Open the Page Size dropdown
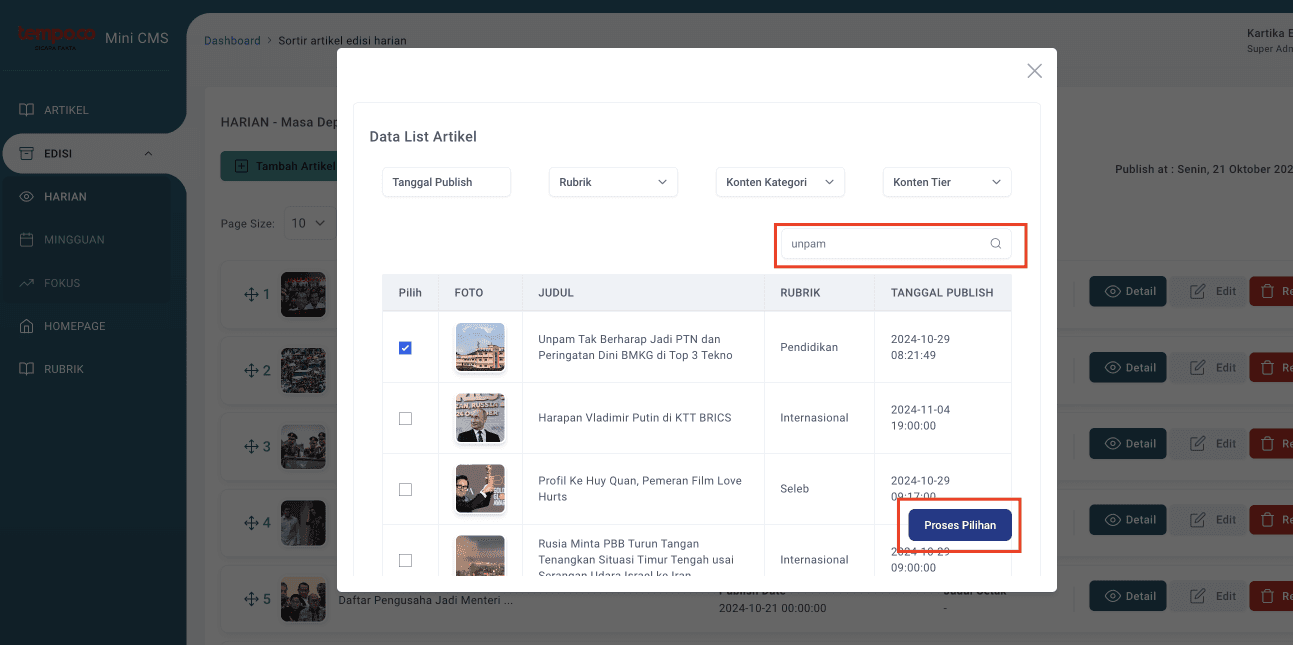This screenshot has height=645, width=1293. [x=309, y=223]
